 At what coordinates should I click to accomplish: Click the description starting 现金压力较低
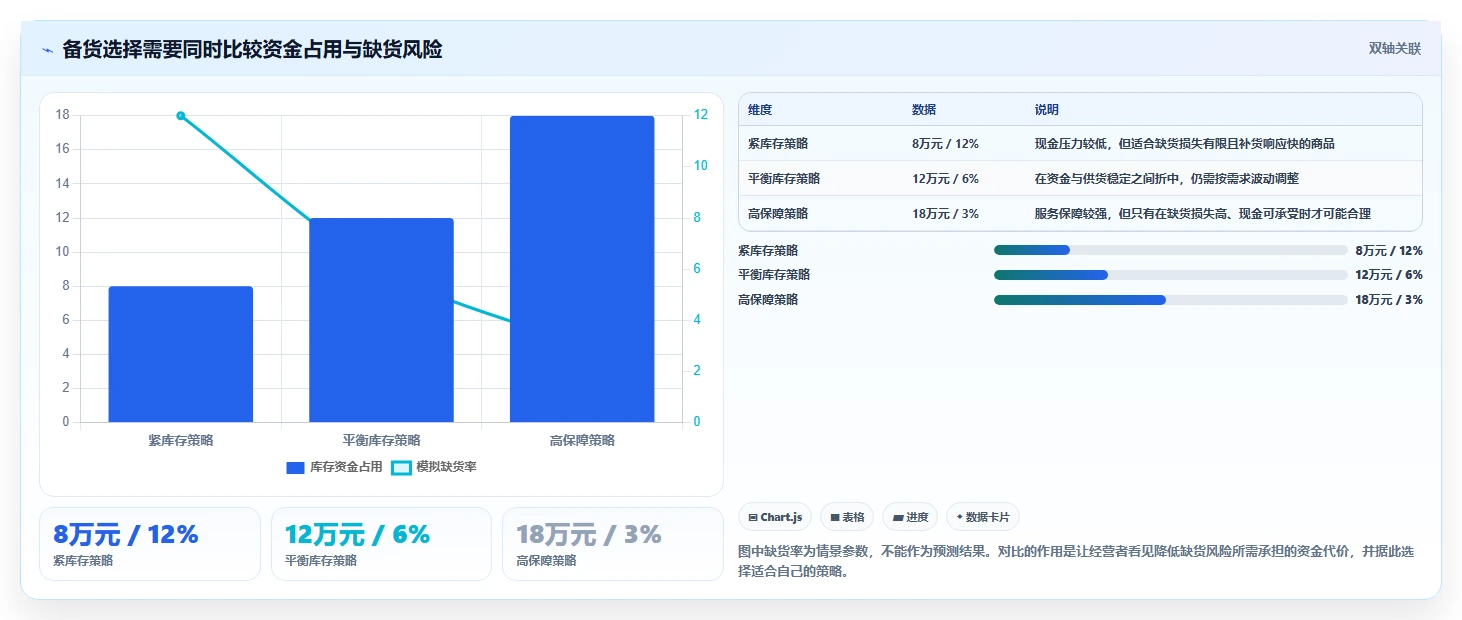(x=1185, y=144)
